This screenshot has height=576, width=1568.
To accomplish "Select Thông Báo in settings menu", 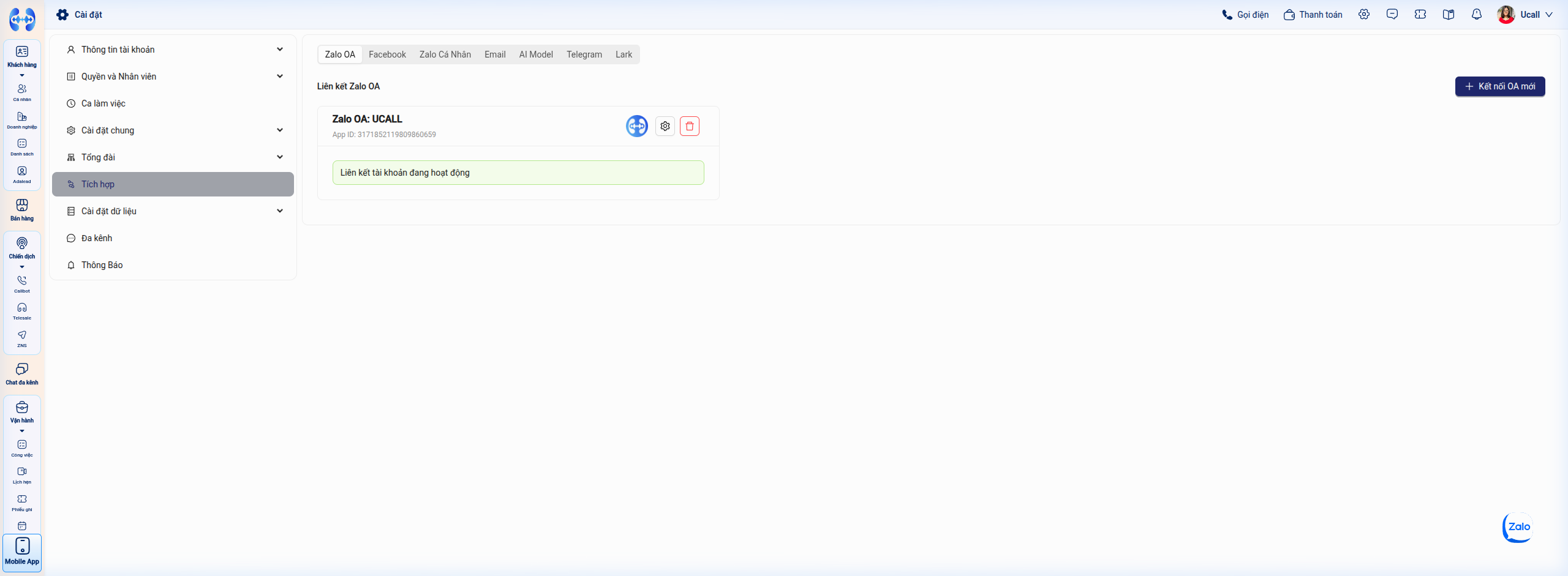I will (x=173, y=265).
